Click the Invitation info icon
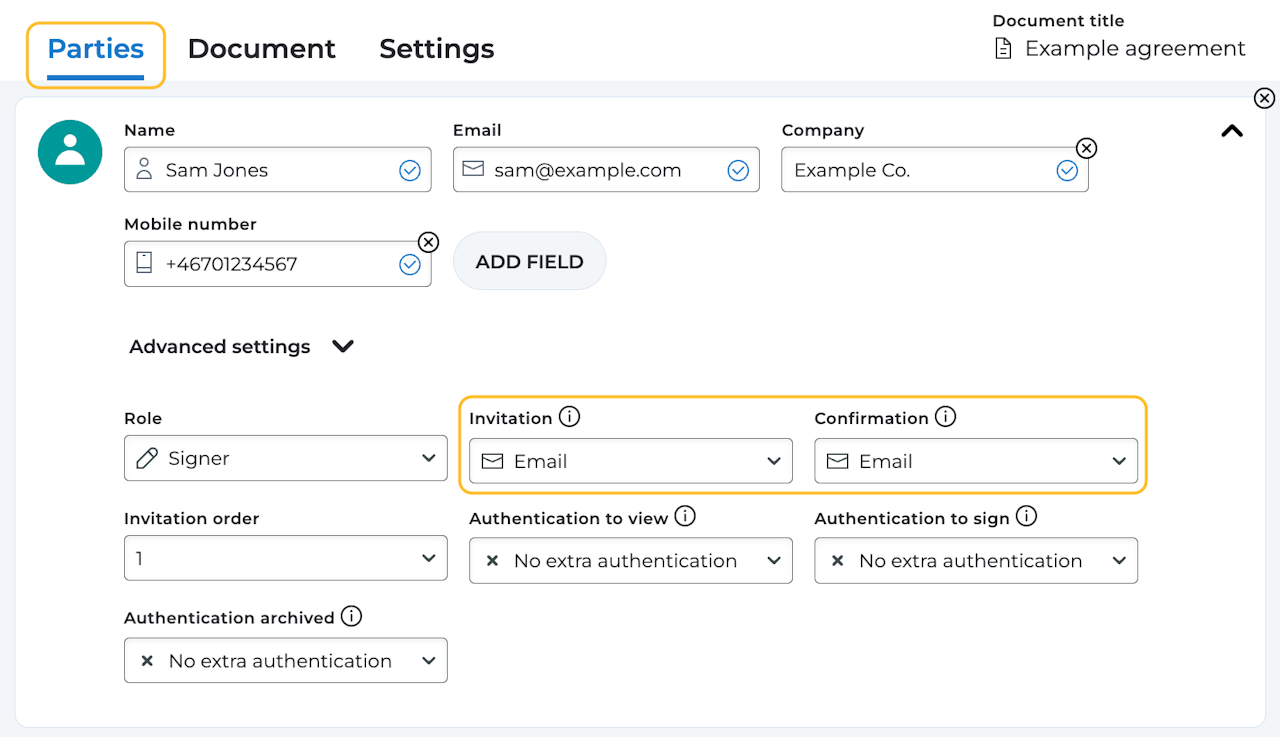This screenshot has height=737, width=1280. click(x=569, y=417)
